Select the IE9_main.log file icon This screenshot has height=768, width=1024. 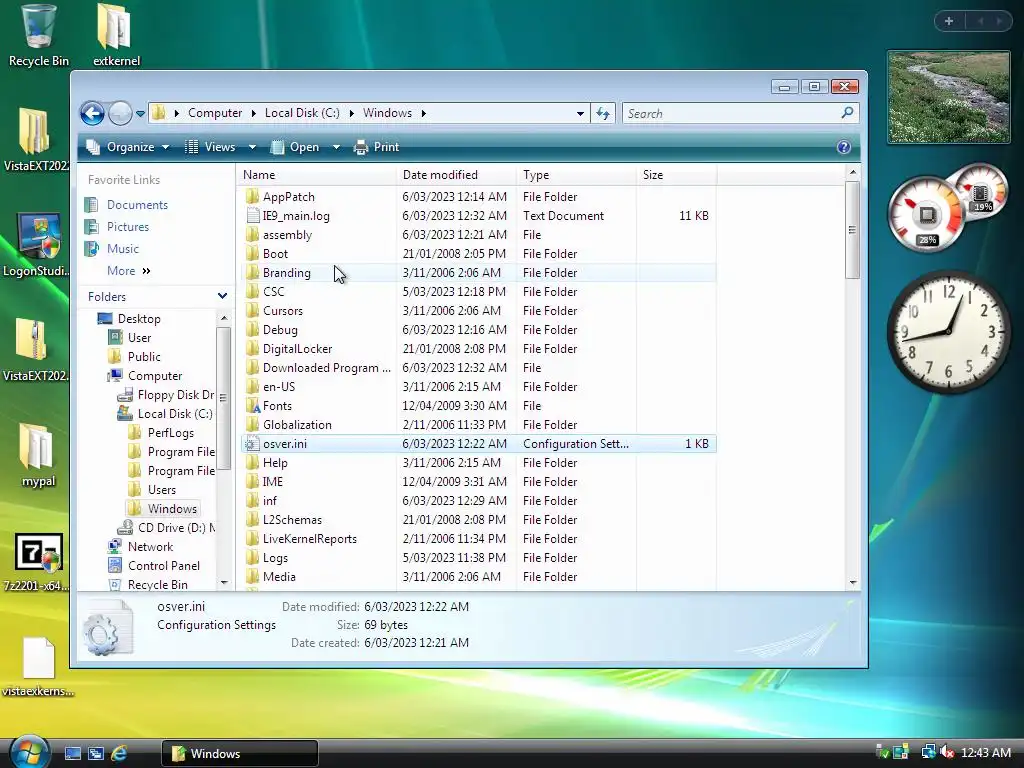pyautogui.click(x=253, y=216)
